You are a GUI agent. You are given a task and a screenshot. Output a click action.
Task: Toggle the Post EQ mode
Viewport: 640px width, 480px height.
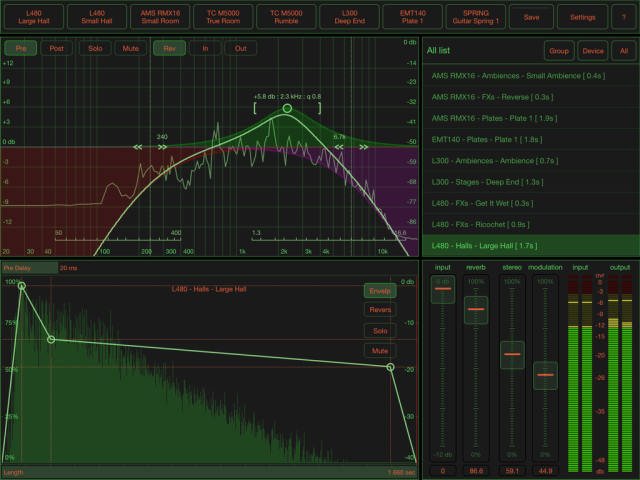point(56,48)
